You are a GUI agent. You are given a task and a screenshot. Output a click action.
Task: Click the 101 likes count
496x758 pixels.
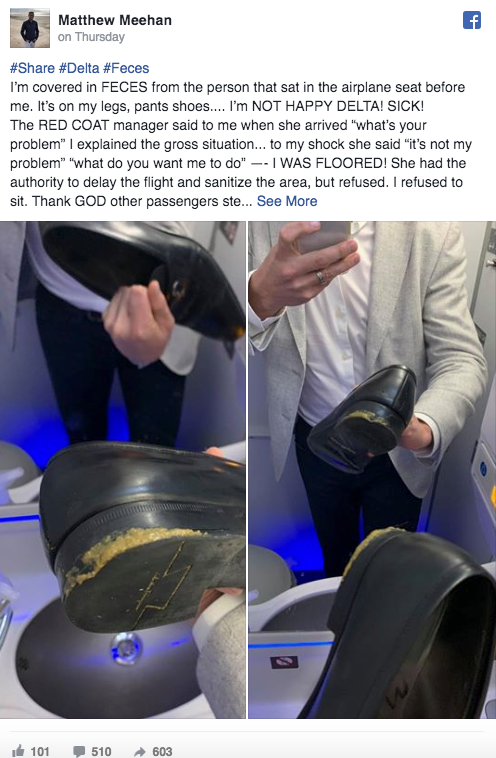point(40,751)
